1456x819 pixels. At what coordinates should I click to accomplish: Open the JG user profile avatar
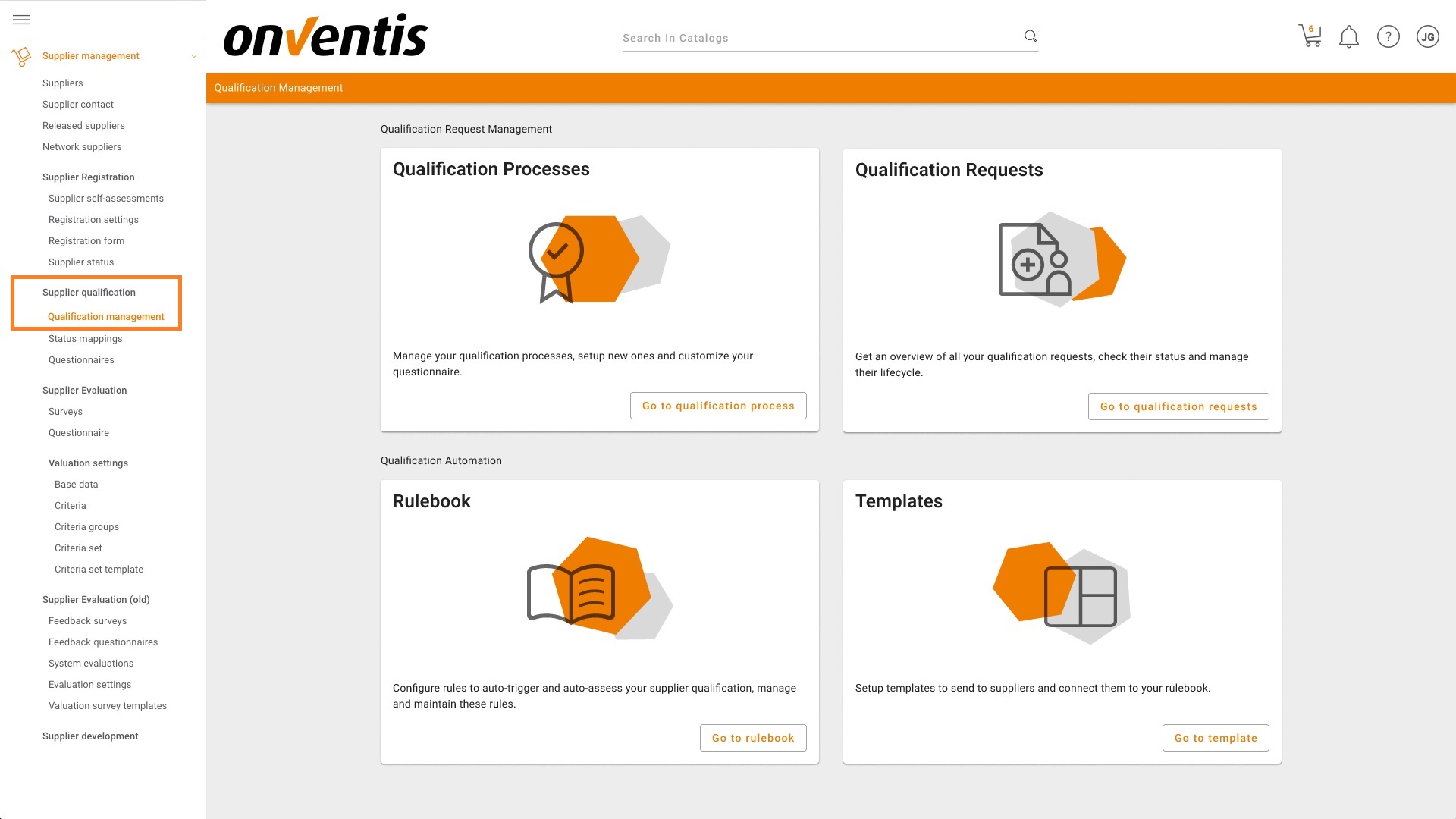click(x=1427, y=36)
